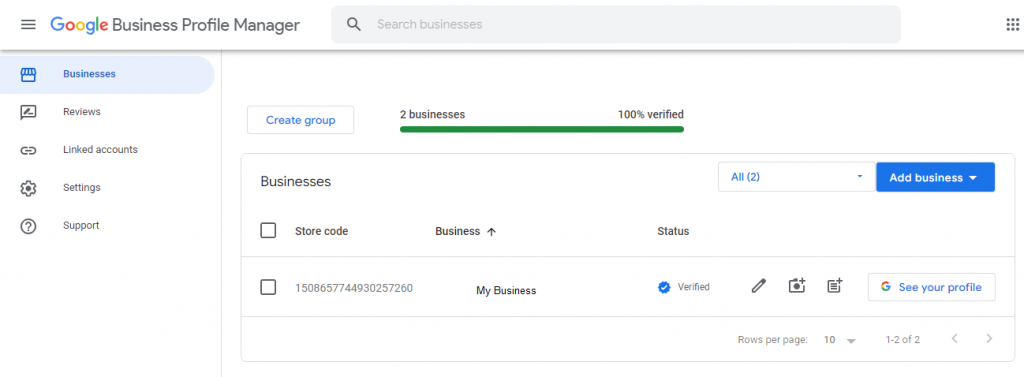Screen dimensions: 1024x377
Task: Click the 100% verified label
Action: coord(650,114)
